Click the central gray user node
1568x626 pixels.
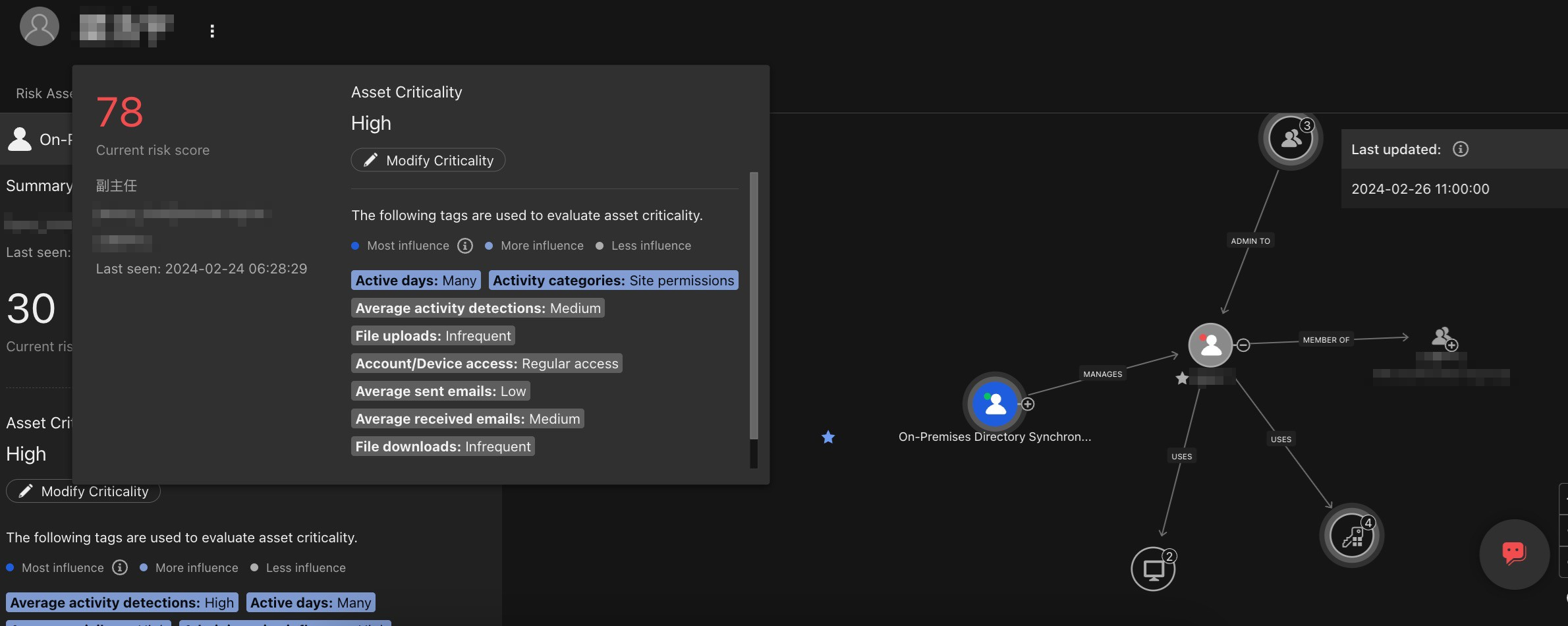coord(1210,345)
